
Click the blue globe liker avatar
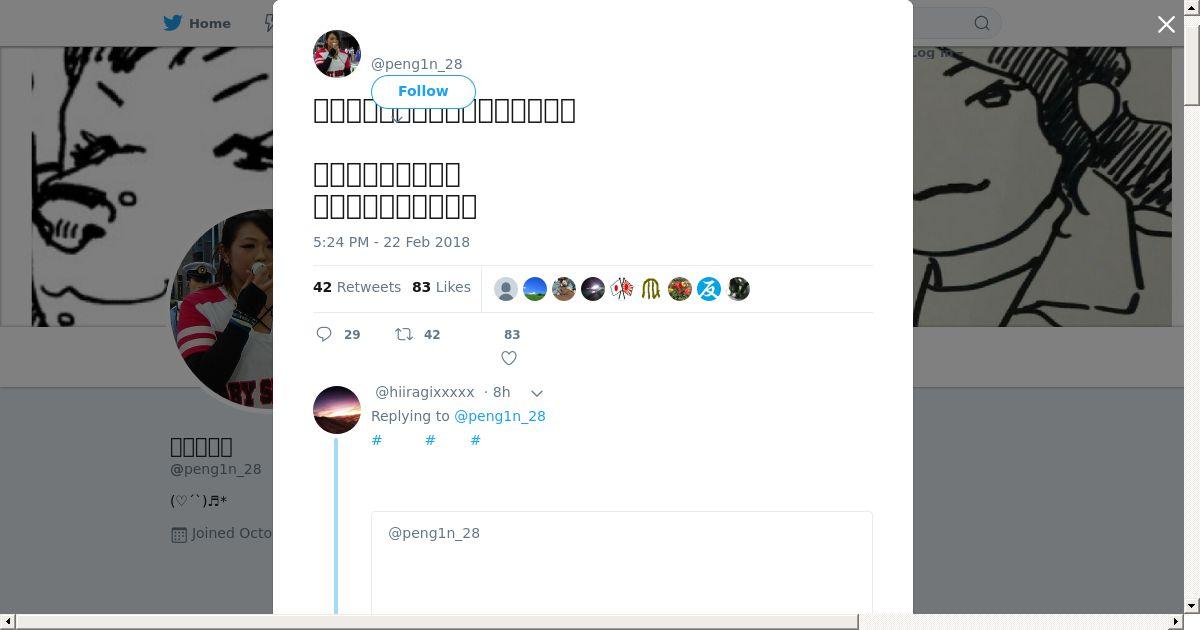pos(535,289)
